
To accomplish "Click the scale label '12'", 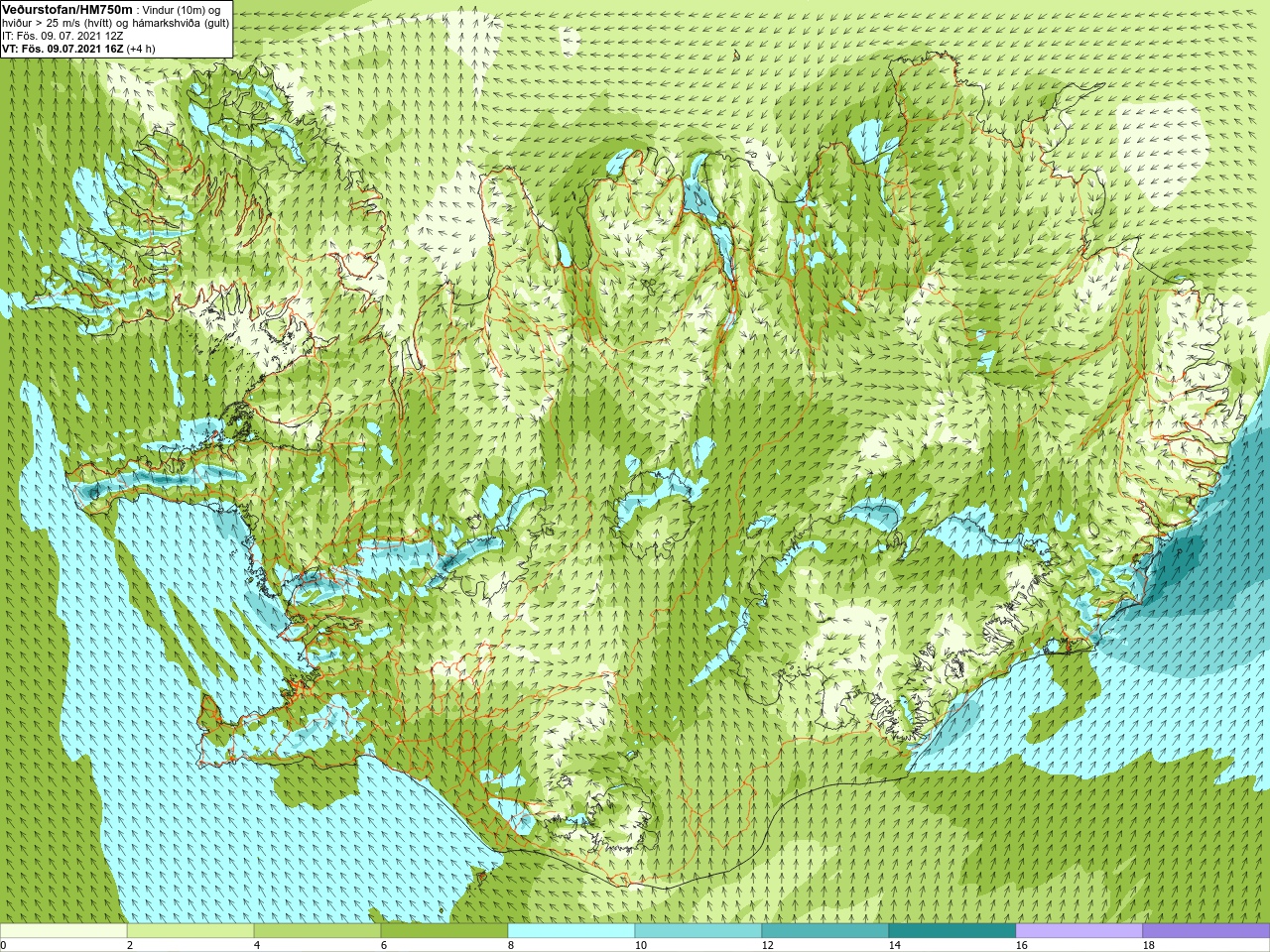I will pyautogui.click(x=767, y=945).
